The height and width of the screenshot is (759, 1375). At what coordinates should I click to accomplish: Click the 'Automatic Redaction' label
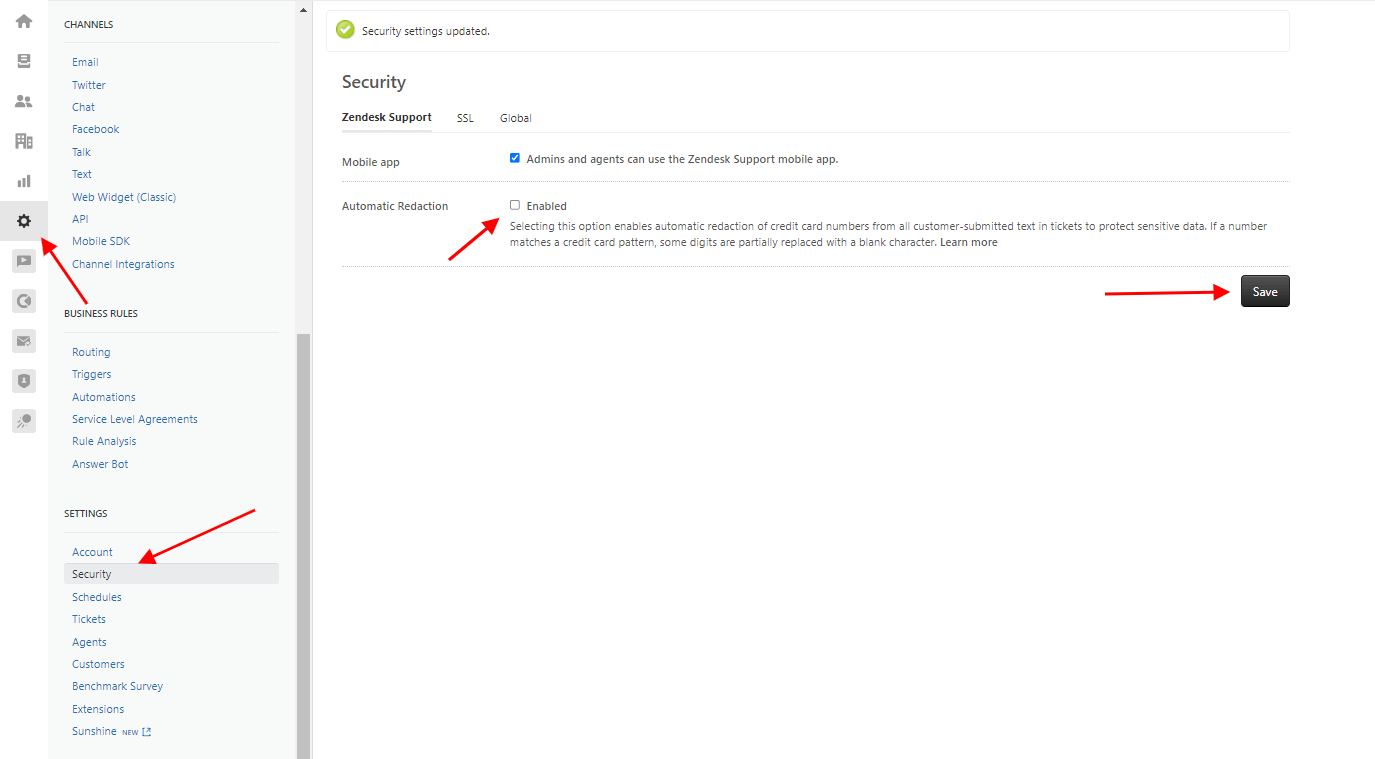[395, 206]
